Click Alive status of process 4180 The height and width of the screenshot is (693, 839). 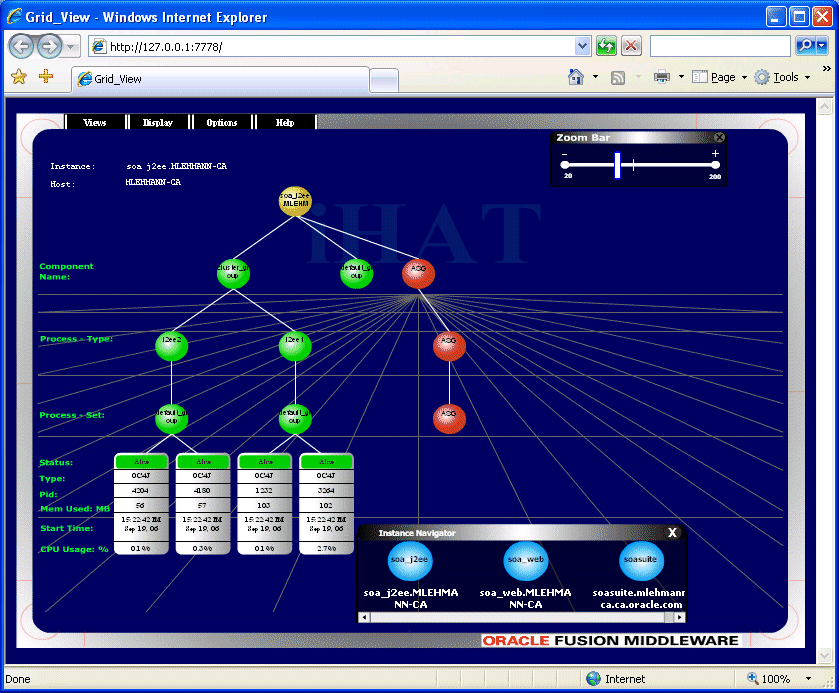(x=203, y=461)
